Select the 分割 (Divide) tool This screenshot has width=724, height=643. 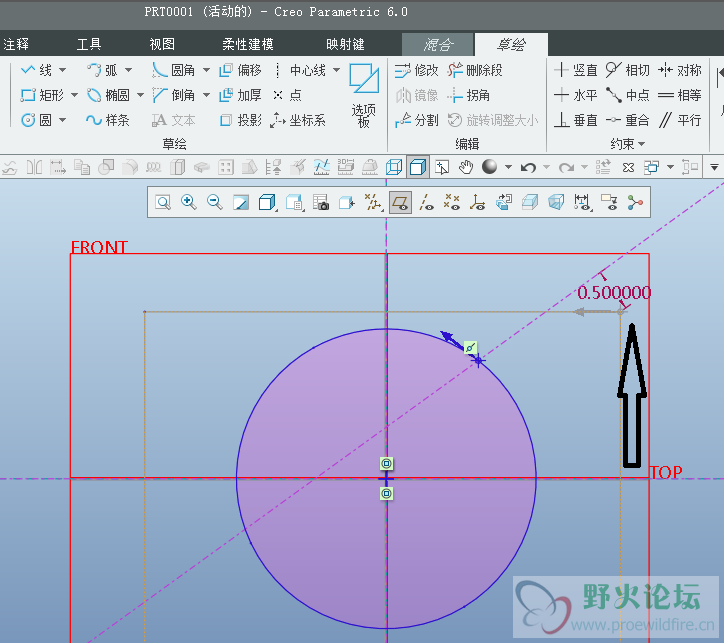point(416,120)
